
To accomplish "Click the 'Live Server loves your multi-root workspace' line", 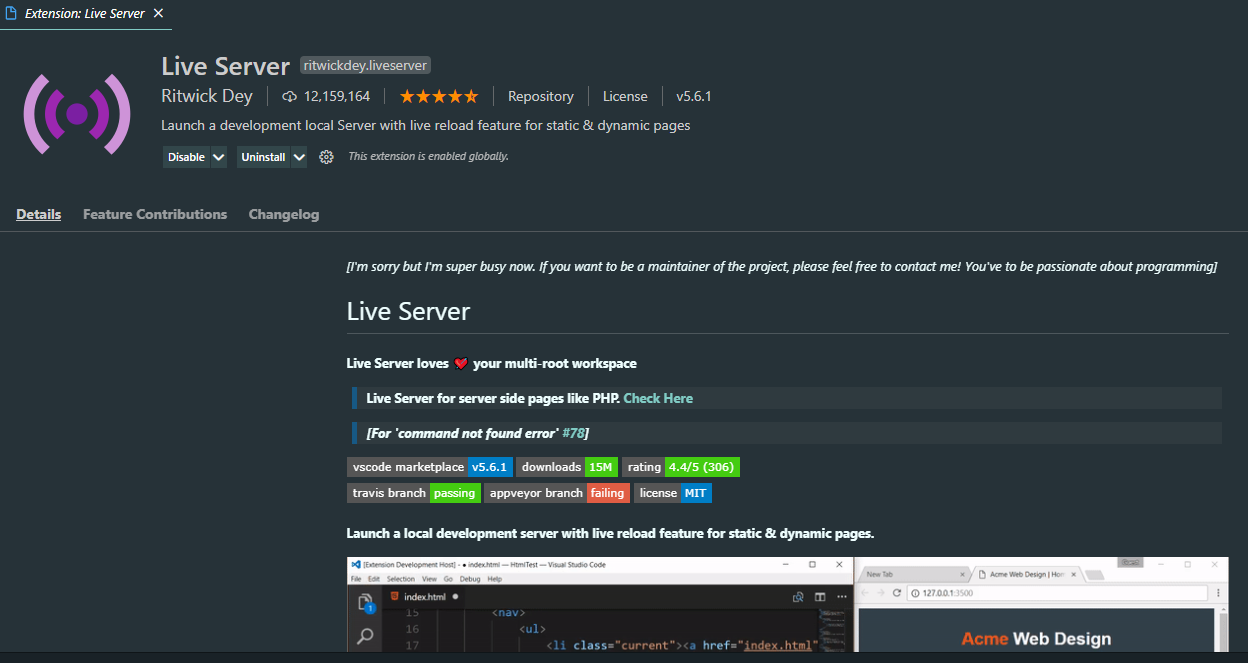I will pyautogui.click(x=491, y=363).
